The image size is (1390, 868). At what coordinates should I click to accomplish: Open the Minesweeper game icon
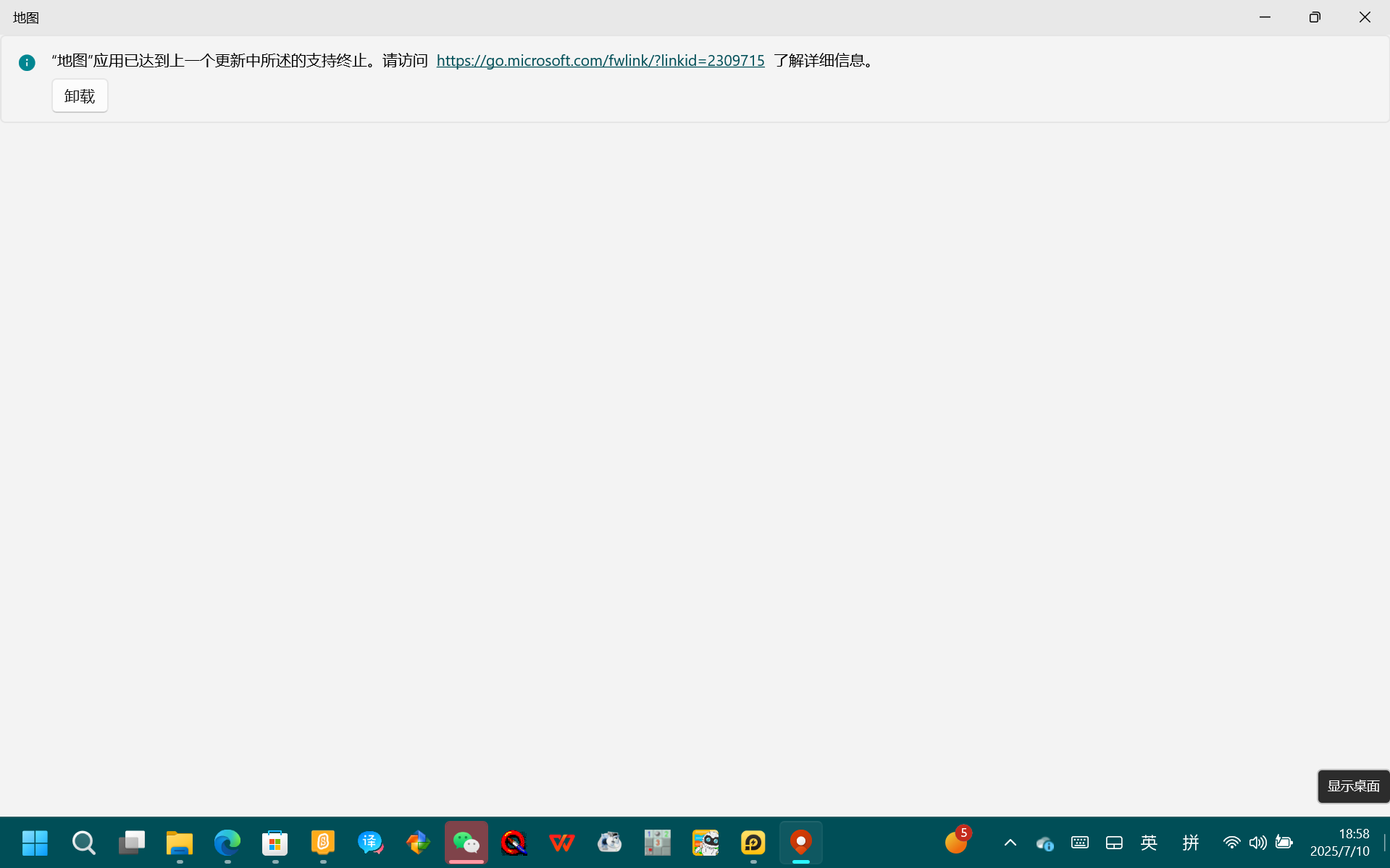657,843
